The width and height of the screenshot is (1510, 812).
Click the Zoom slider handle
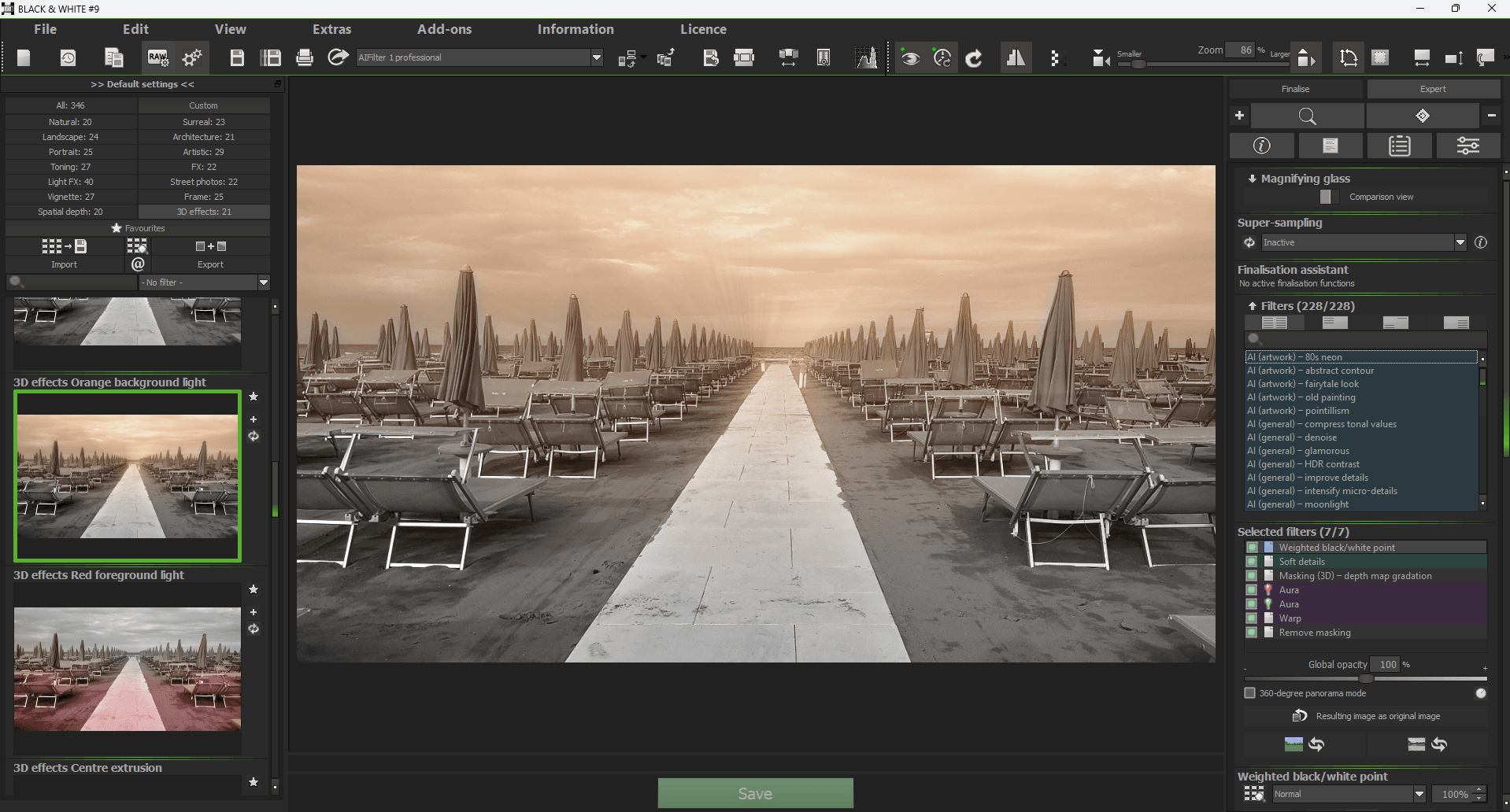pyautogui.click(x=1138, y=64)
